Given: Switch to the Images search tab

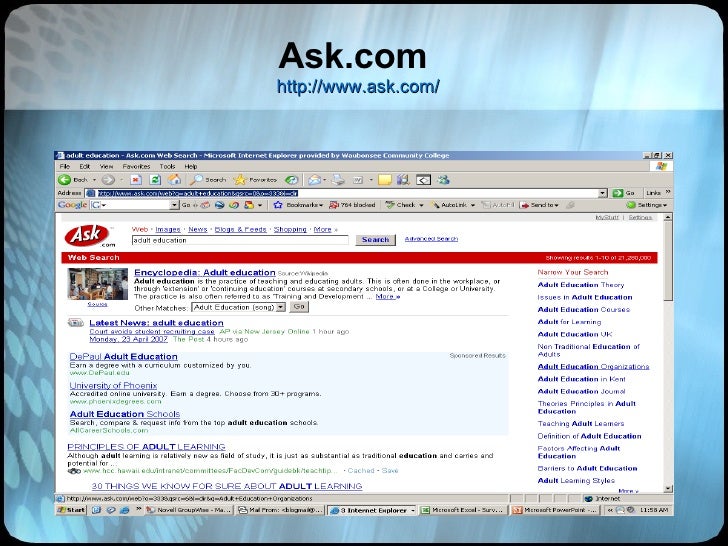Looking at the screenshot, I should point(168,229).
